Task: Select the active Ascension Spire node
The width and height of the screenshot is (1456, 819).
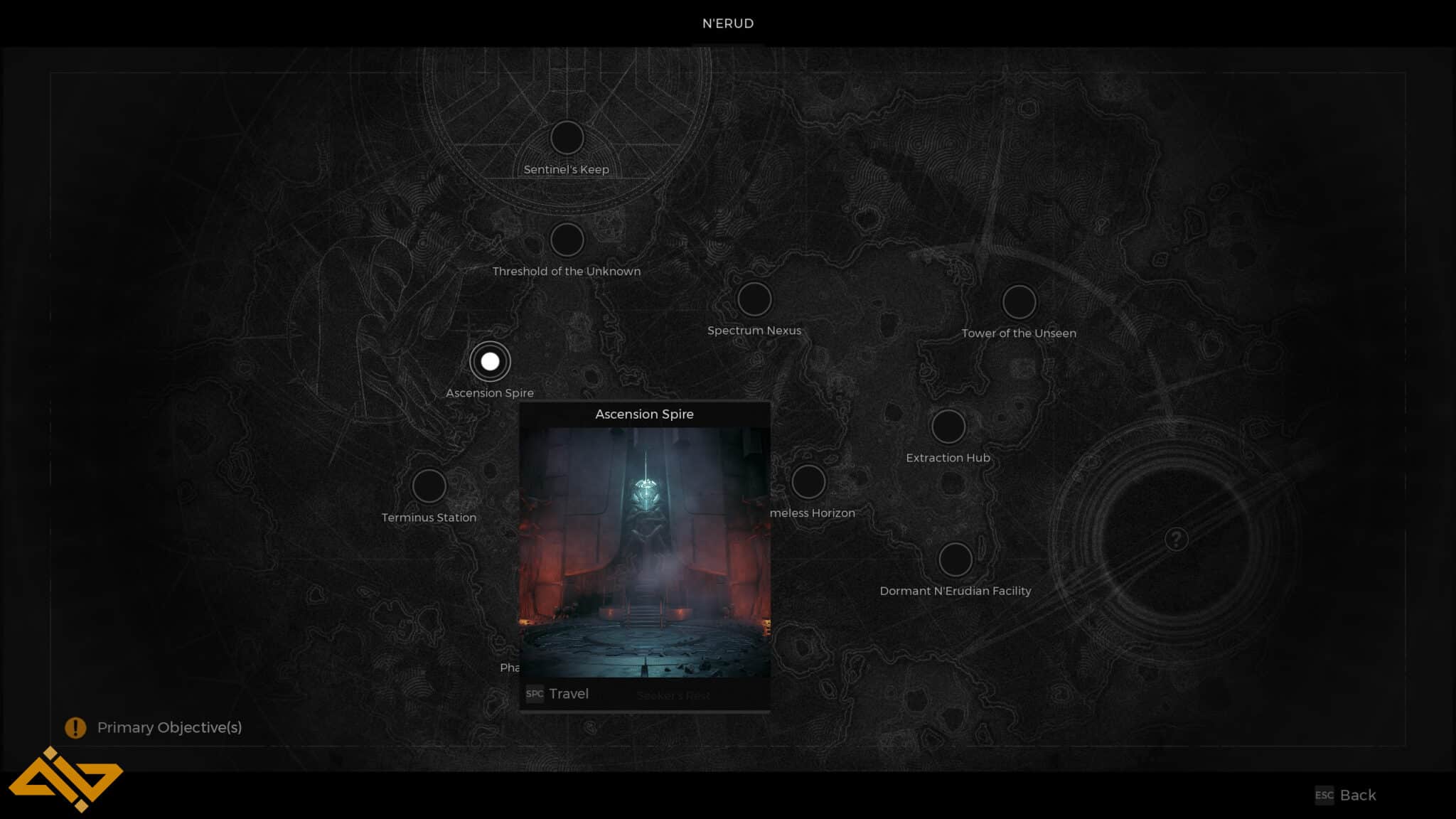Action: (x=490, y=361)
